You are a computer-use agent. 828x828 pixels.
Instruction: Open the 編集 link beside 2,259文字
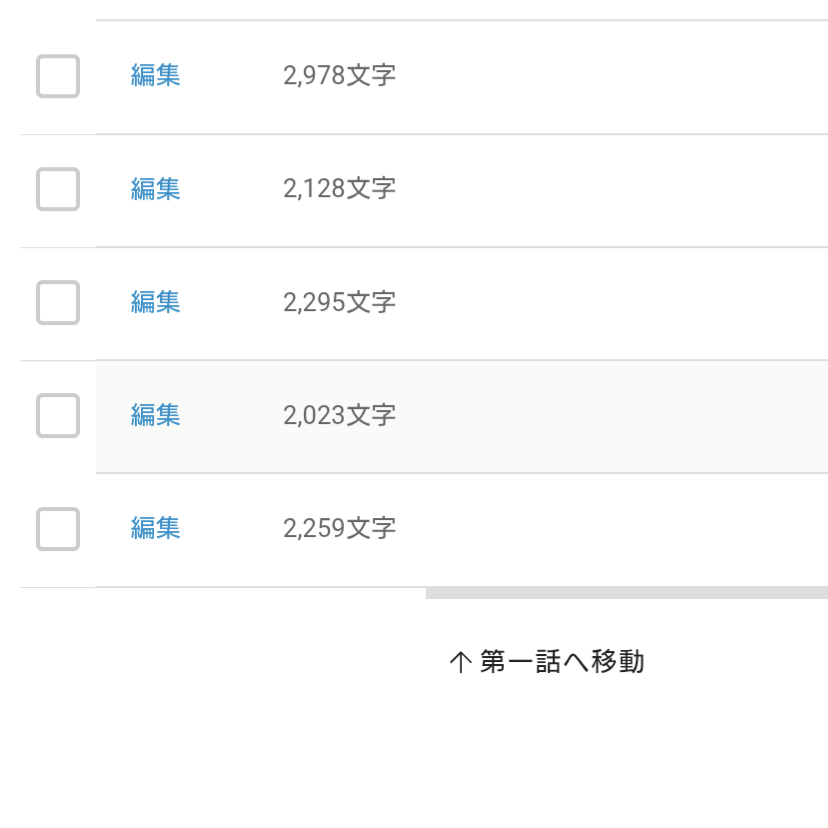(x=155, y=528)
